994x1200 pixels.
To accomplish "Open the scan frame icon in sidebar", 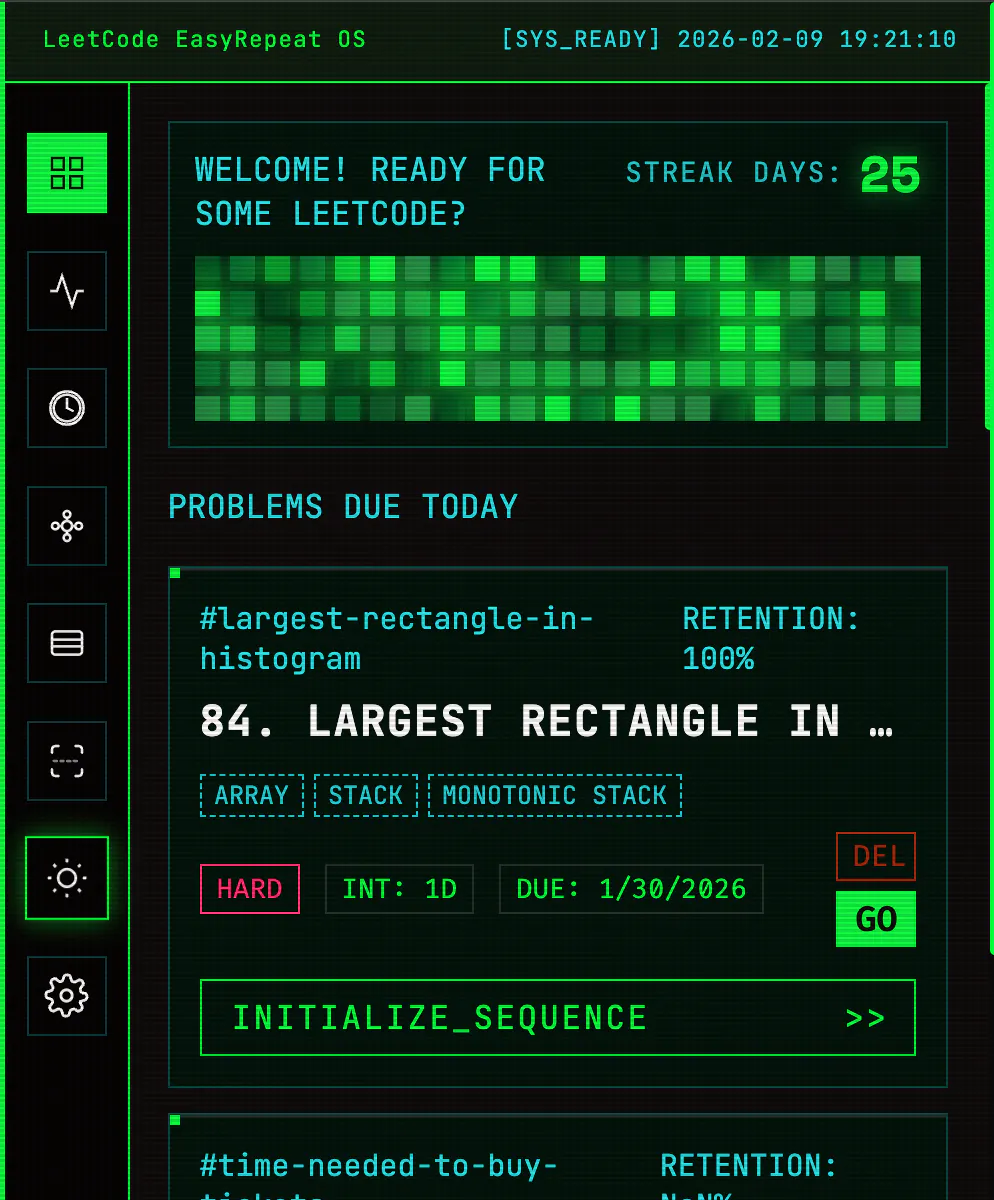I will coord(67,761).
